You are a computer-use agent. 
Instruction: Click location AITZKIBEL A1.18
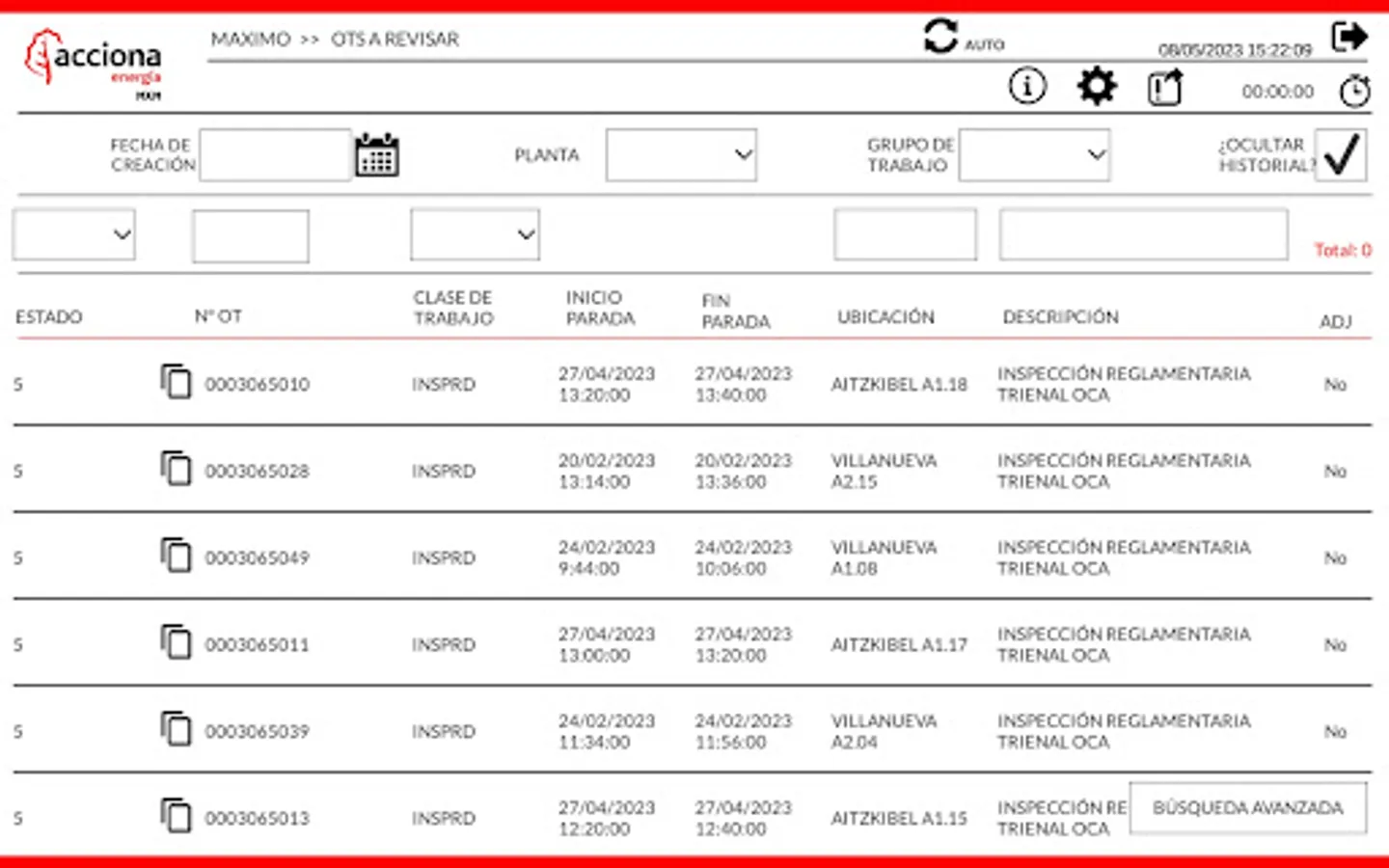click(x=899, y=384)
